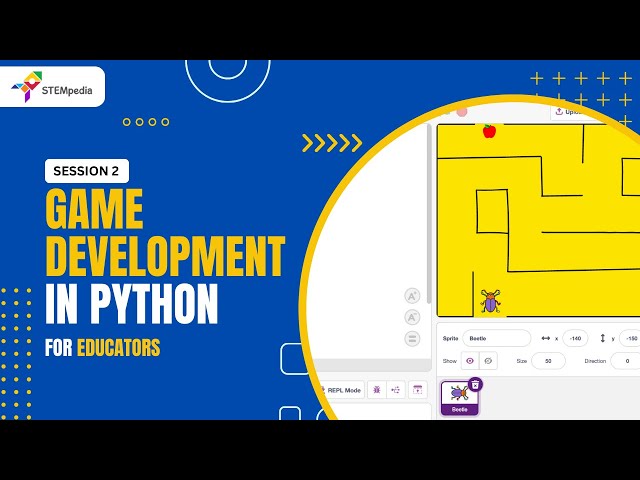Open the bug-shaped debug tool
640x480 pixels.
pyautogui.click(x=376, y=390)
